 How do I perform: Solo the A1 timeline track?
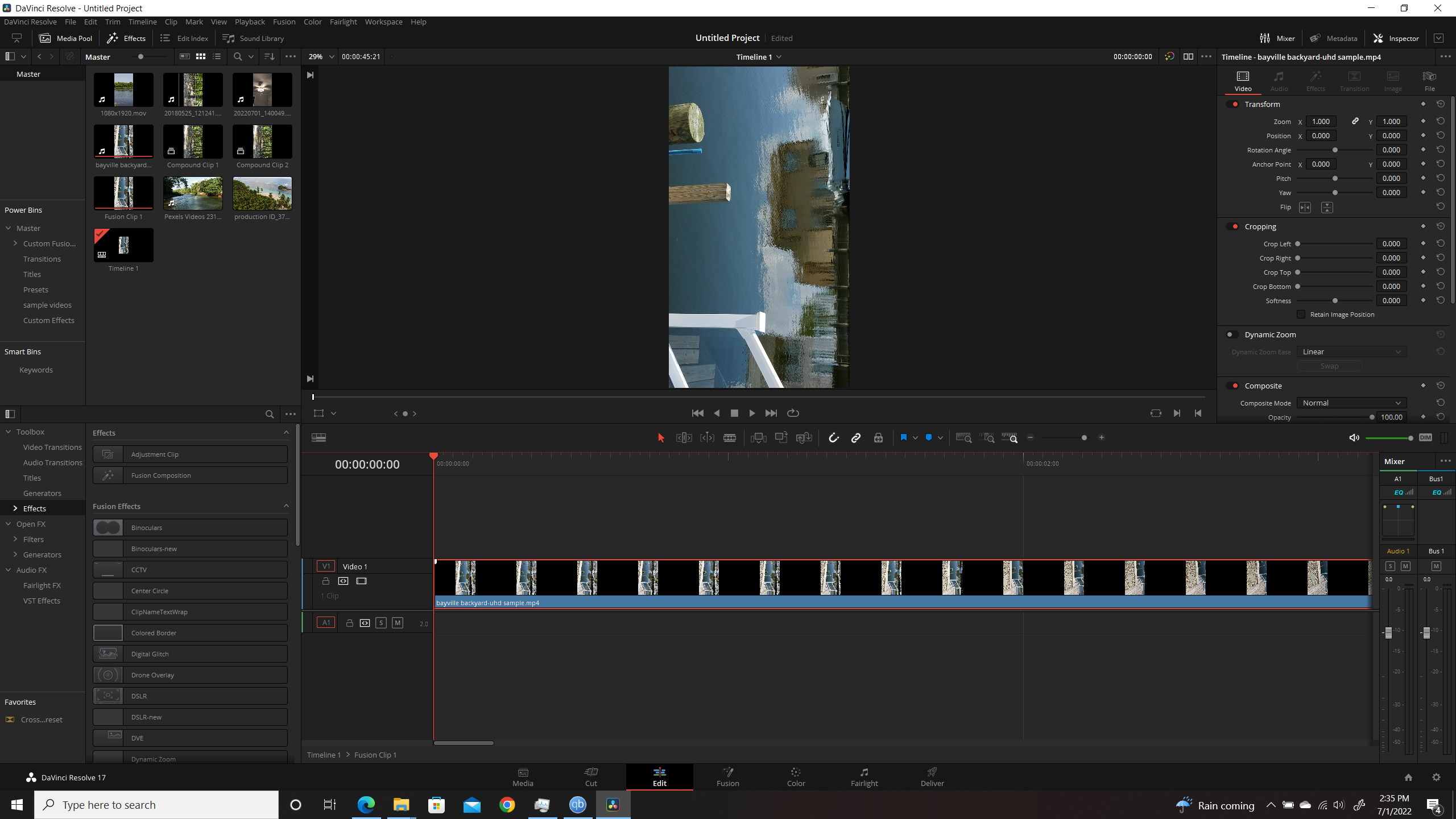pos(381,623)
